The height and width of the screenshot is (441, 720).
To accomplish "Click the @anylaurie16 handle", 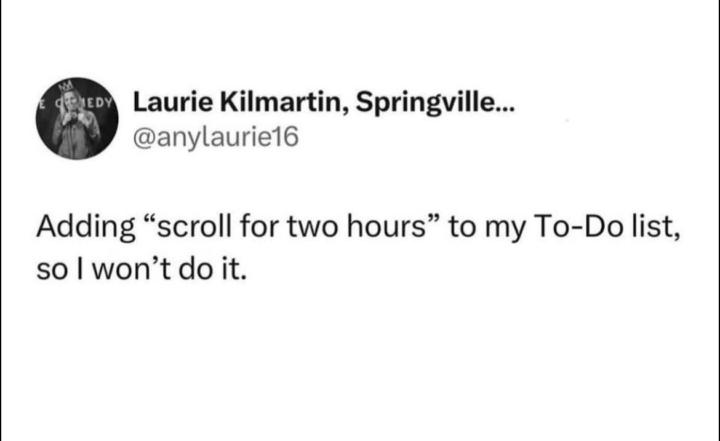I will (x=215, y=137).
